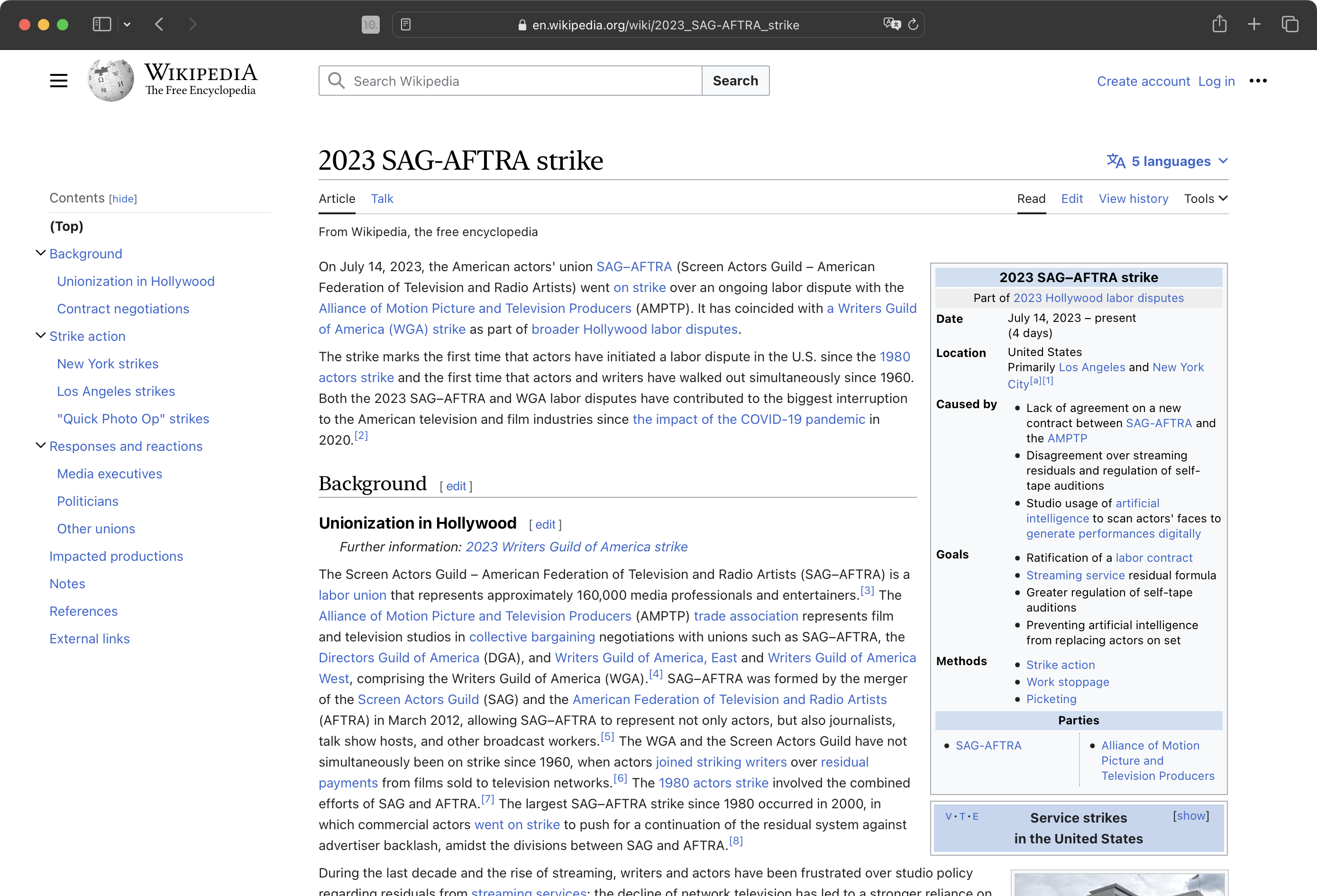Toggle the Safari sidebar panel
Screen dimensions: 1317x896
coord(101,24)
